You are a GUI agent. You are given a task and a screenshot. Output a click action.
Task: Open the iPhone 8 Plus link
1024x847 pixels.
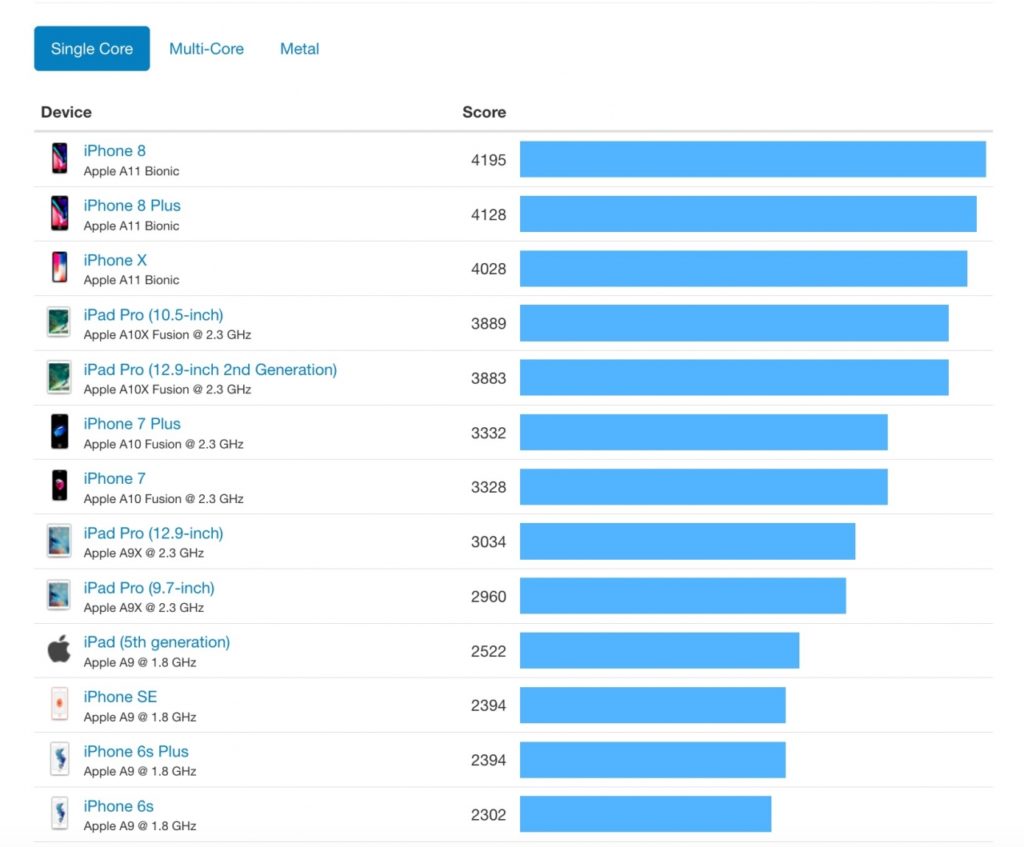(x=132, y=205)
